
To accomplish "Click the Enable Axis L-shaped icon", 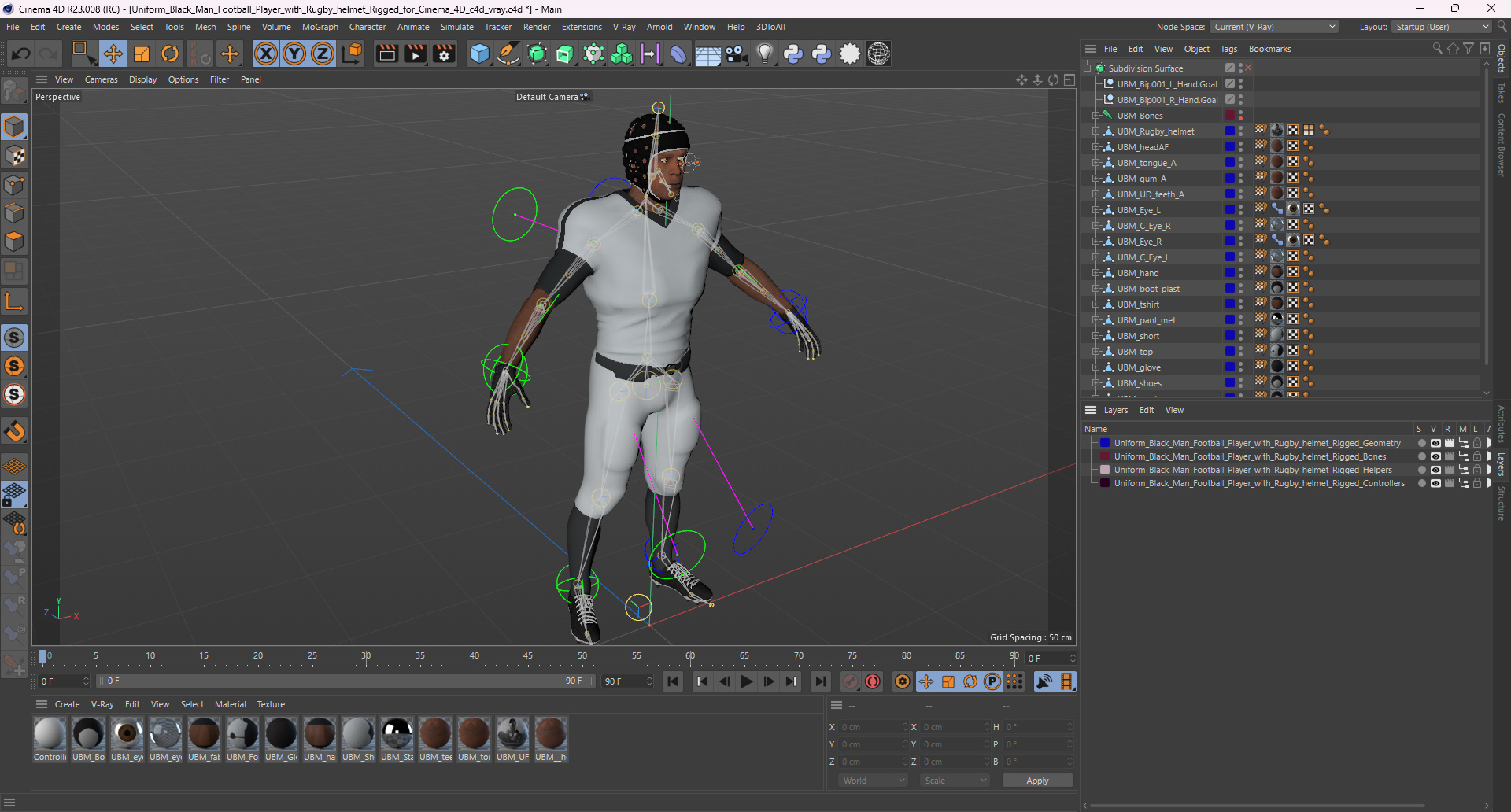I will [14, 301].
